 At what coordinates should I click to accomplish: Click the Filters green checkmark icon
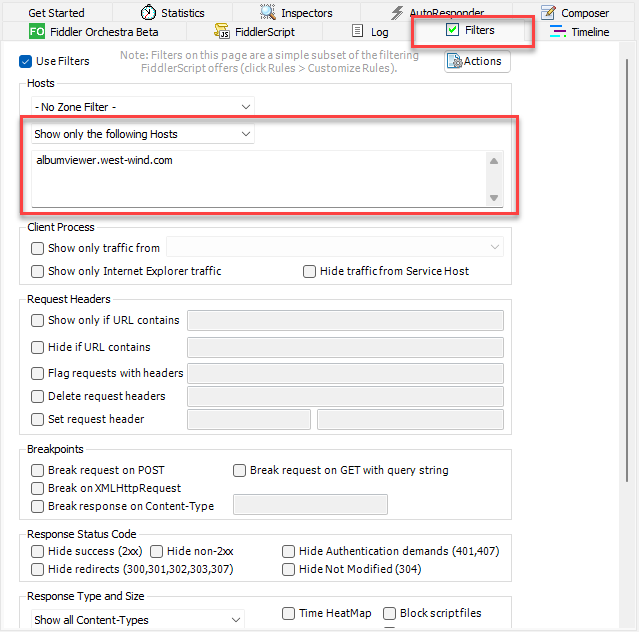[x=452, y=29]
